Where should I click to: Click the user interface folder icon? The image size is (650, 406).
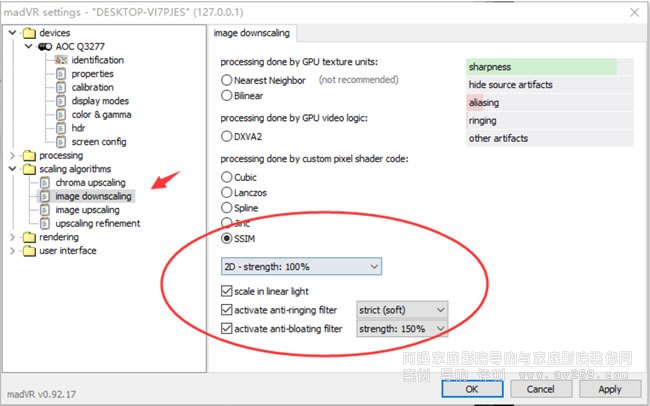(29, 251)
